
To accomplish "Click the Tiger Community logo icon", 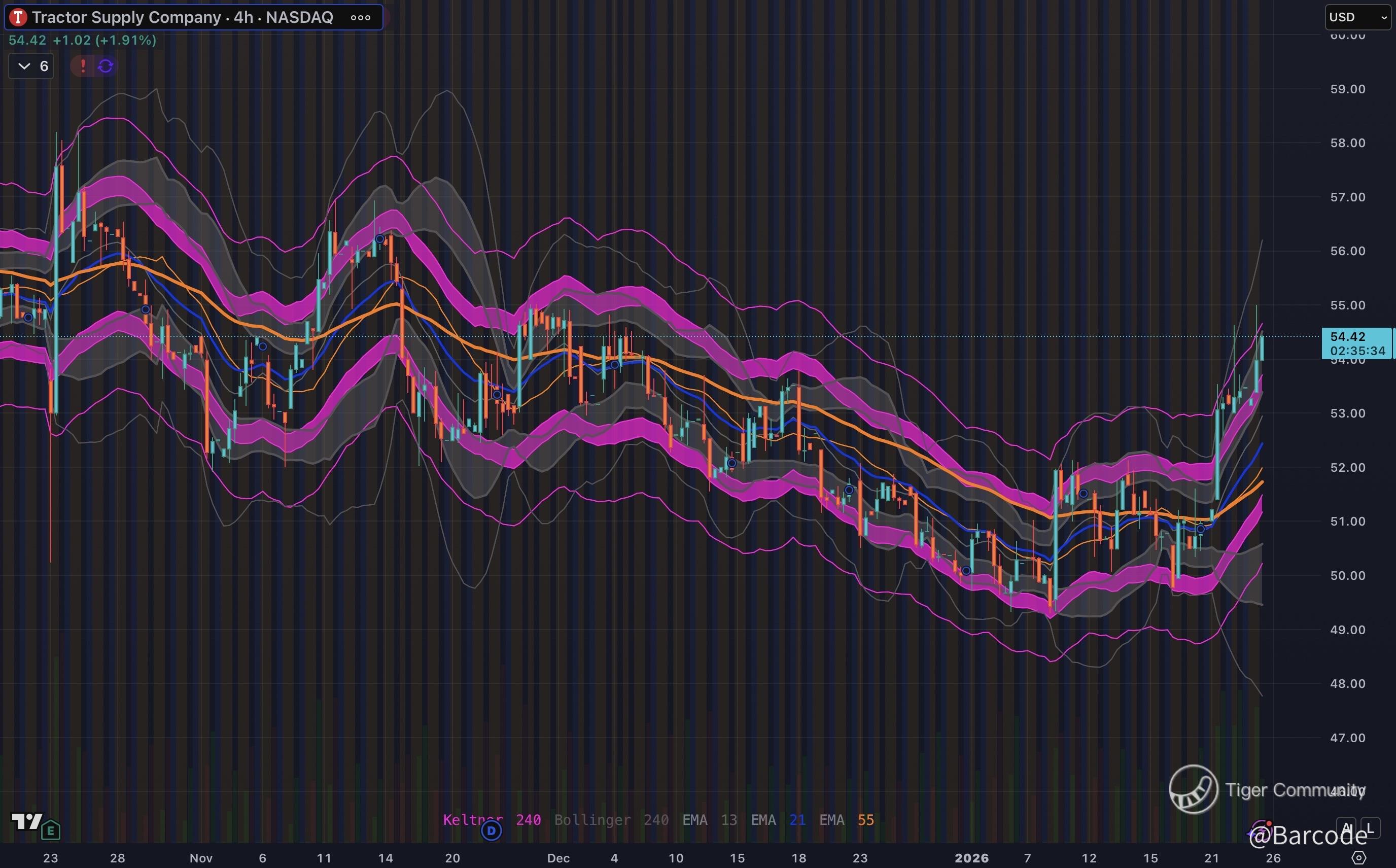I will [x=1194, y=789].
